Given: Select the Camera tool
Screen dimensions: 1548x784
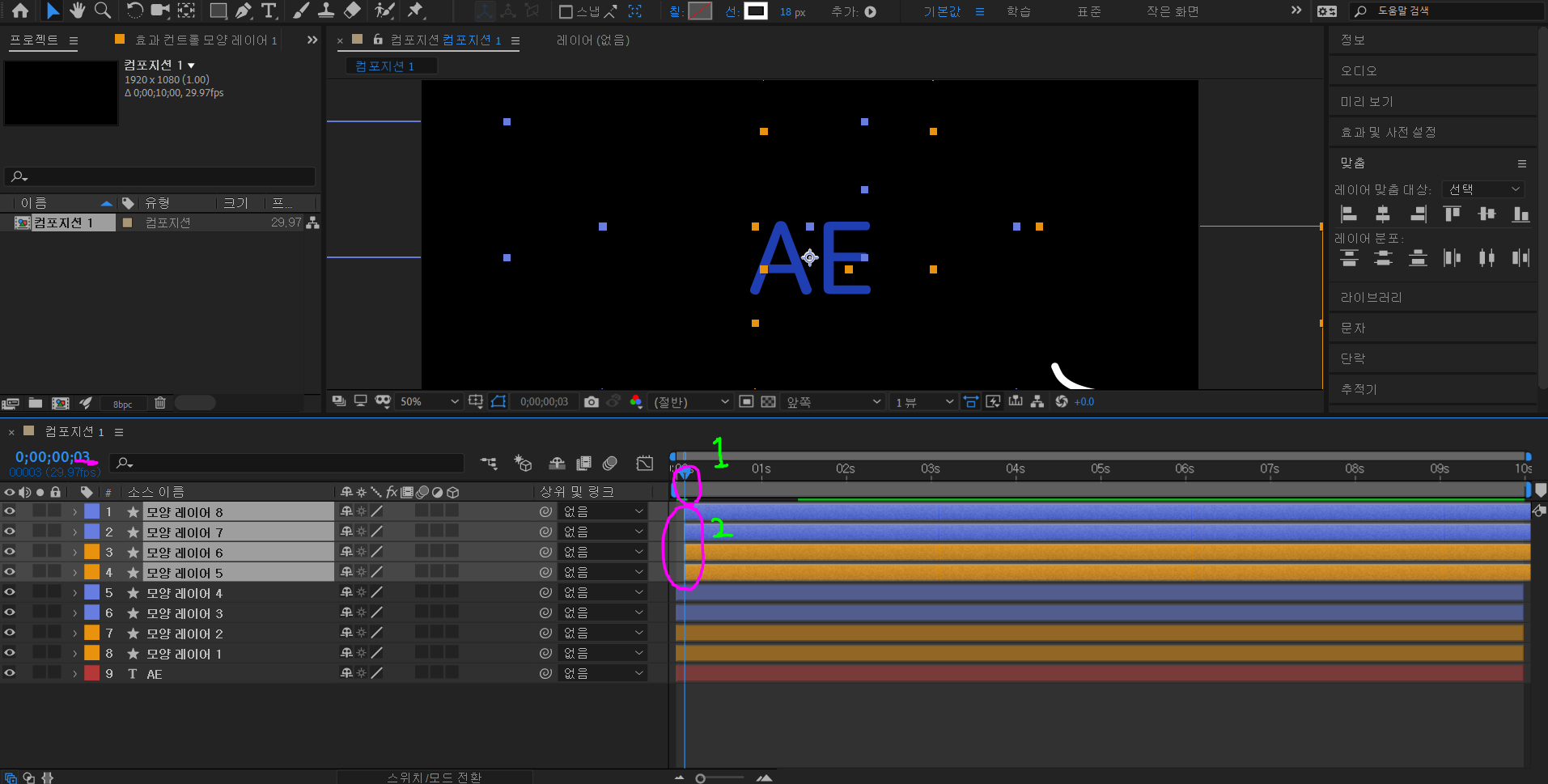Looking at the screenshot, I should click(x=160, y=11).
